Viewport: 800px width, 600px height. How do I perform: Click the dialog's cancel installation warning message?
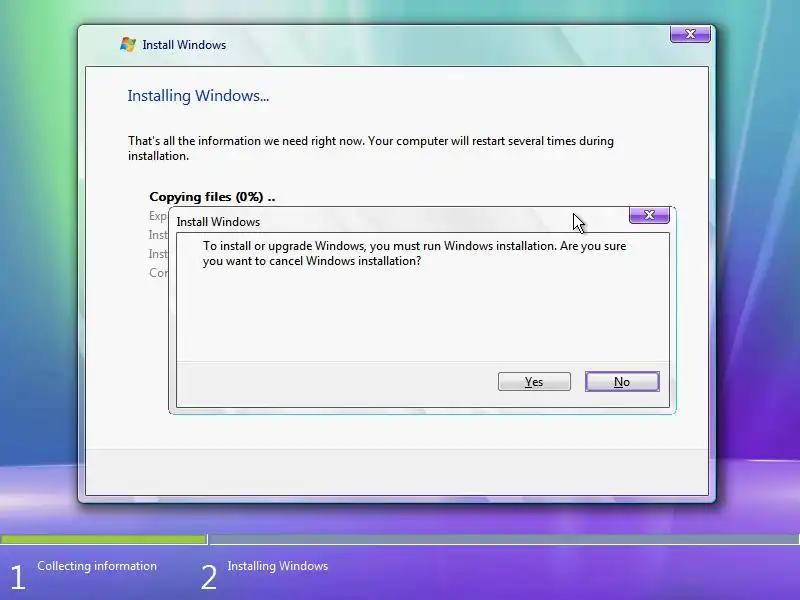pos(414,253)
